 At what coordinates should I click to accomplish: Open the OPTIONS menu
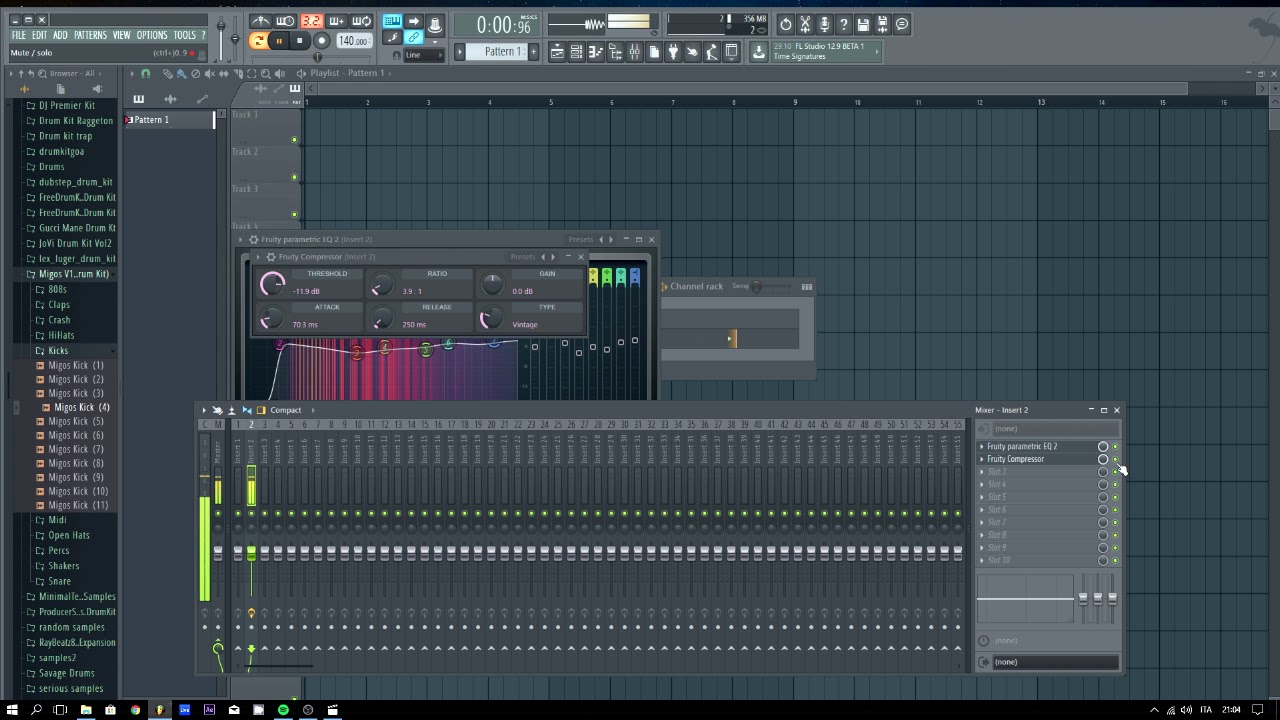[x=152, y=35]
